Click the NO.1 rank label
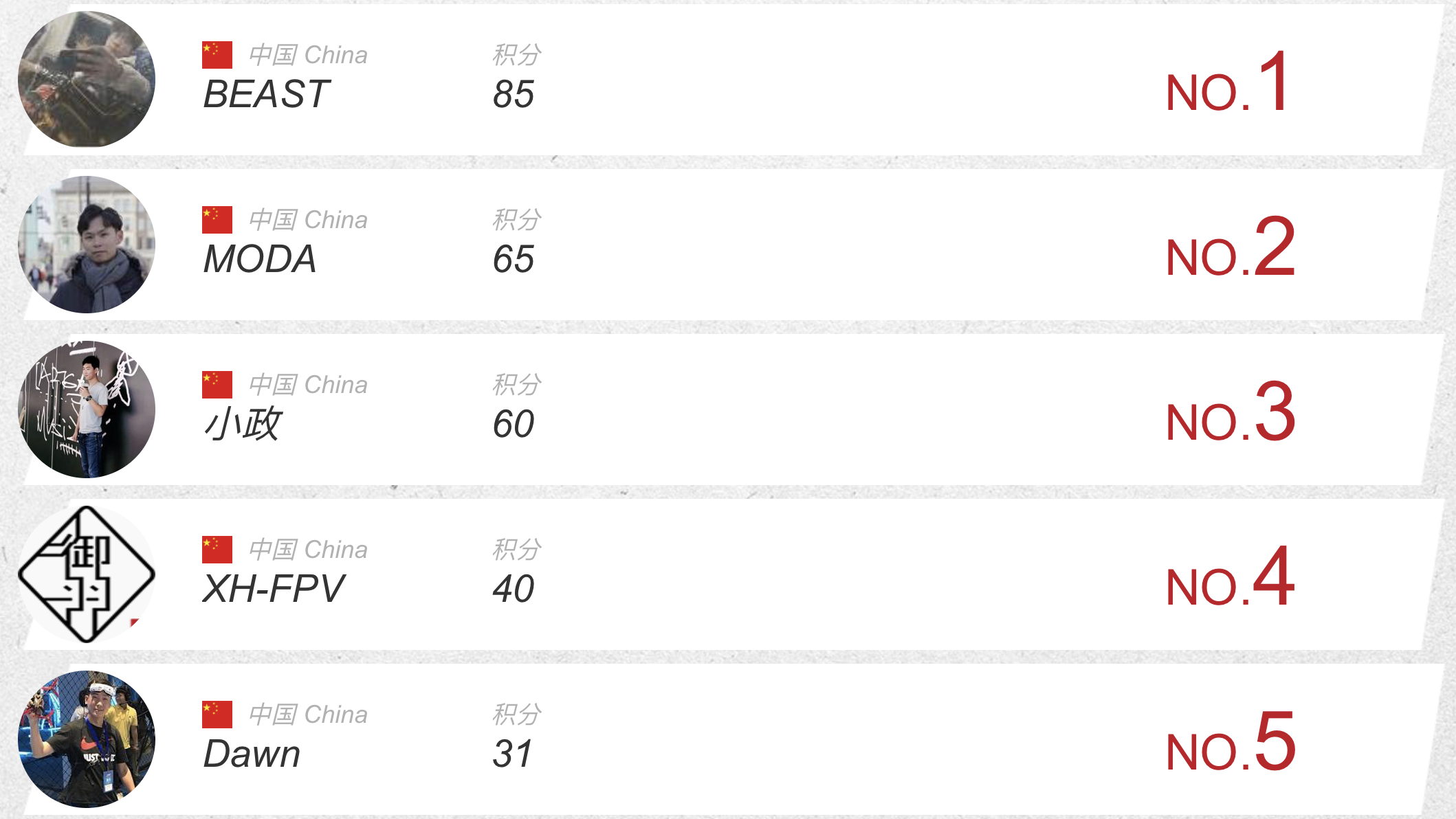This screenshot has height=819, width=1456. [1227, 82]
